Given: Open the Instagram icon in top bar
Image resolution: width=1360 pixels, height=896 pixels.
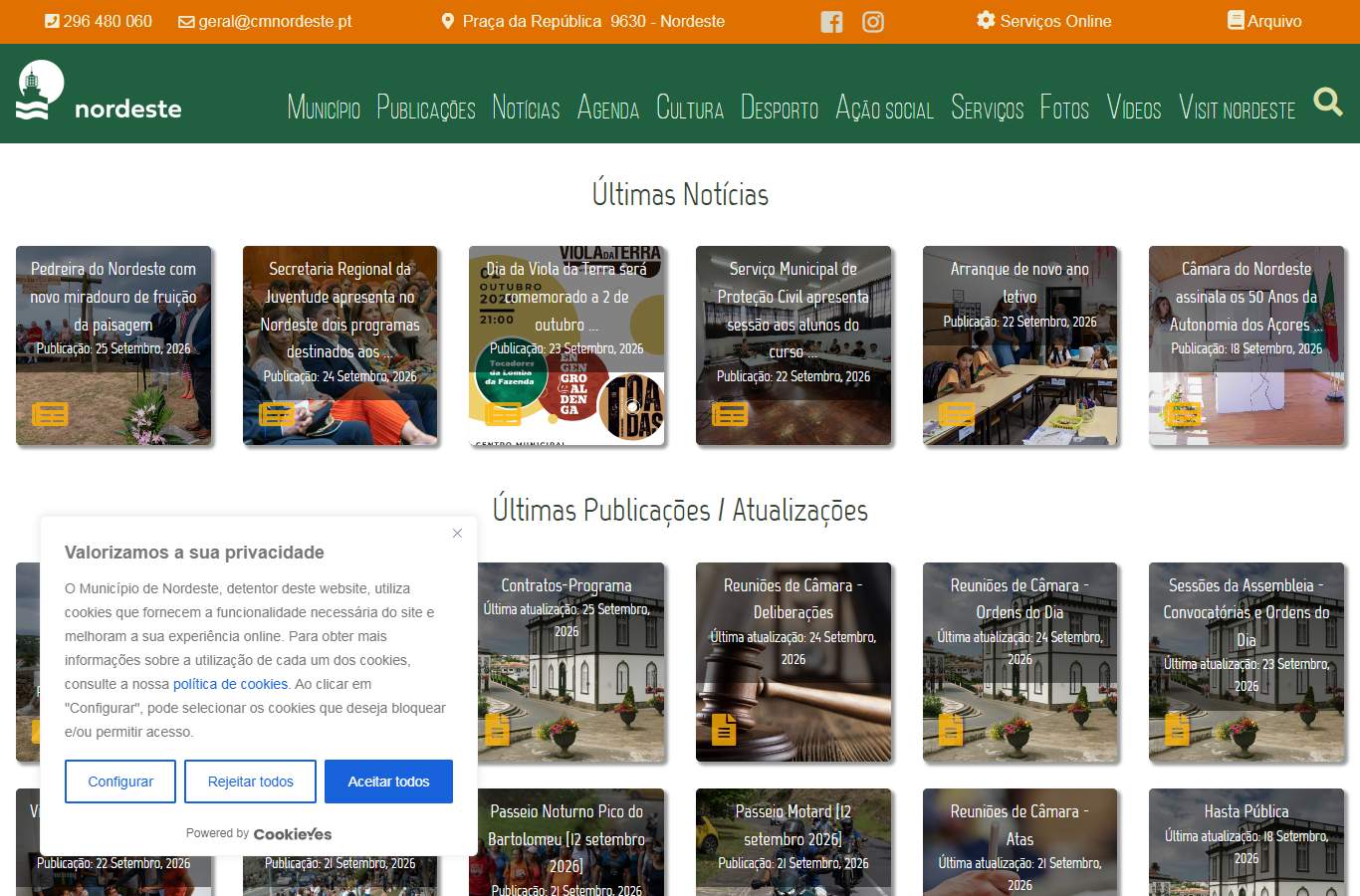Looking at the screenshot, I should coord(873,22).
